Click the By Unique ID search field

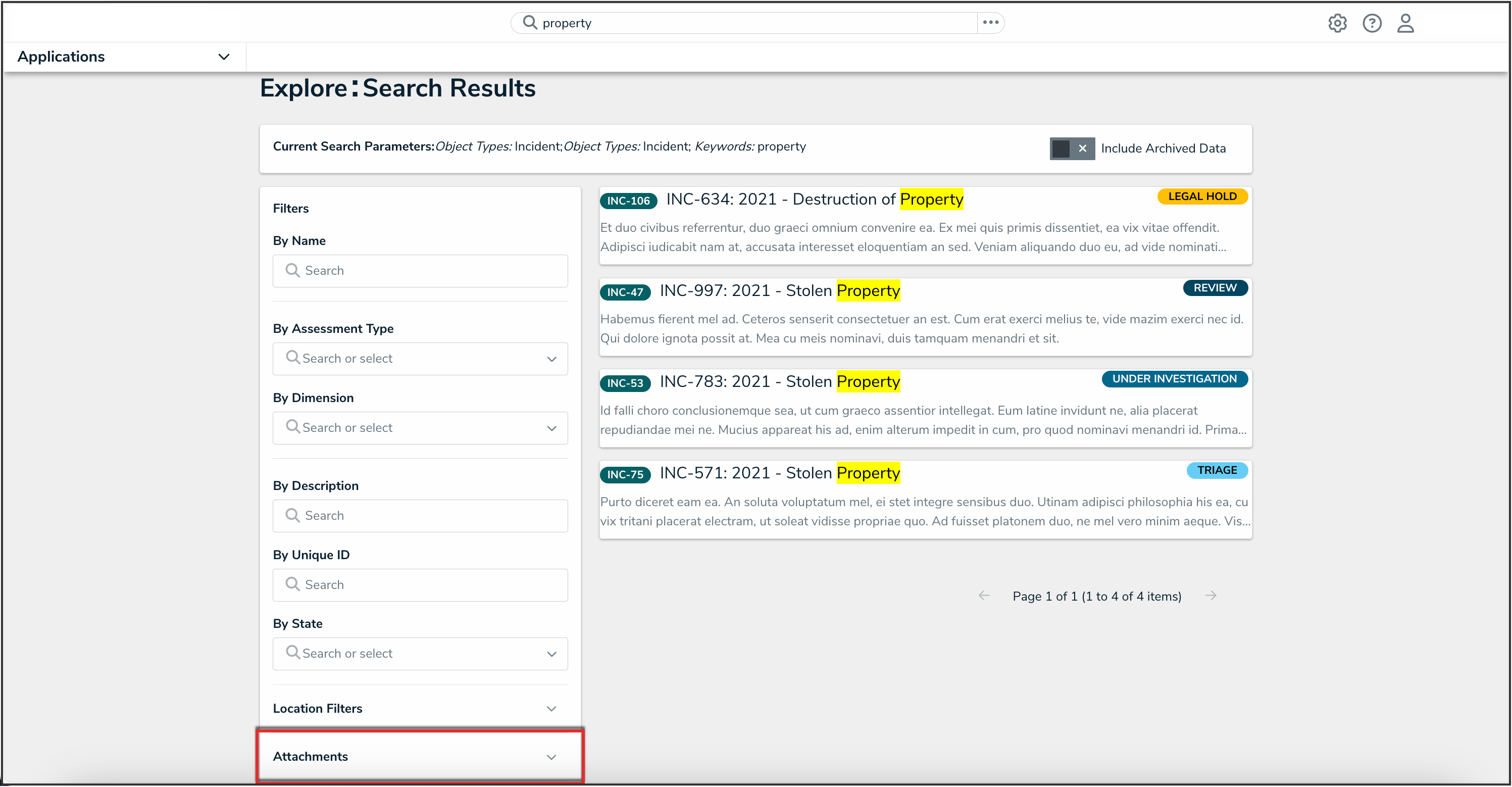(420, 584)
